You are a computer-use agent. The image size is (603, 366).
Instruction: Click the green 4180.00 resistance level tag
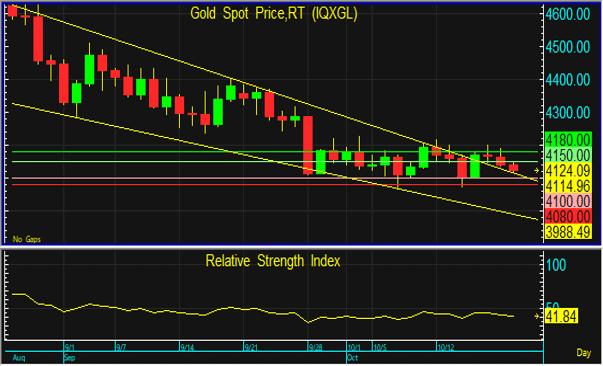point(568,140)
